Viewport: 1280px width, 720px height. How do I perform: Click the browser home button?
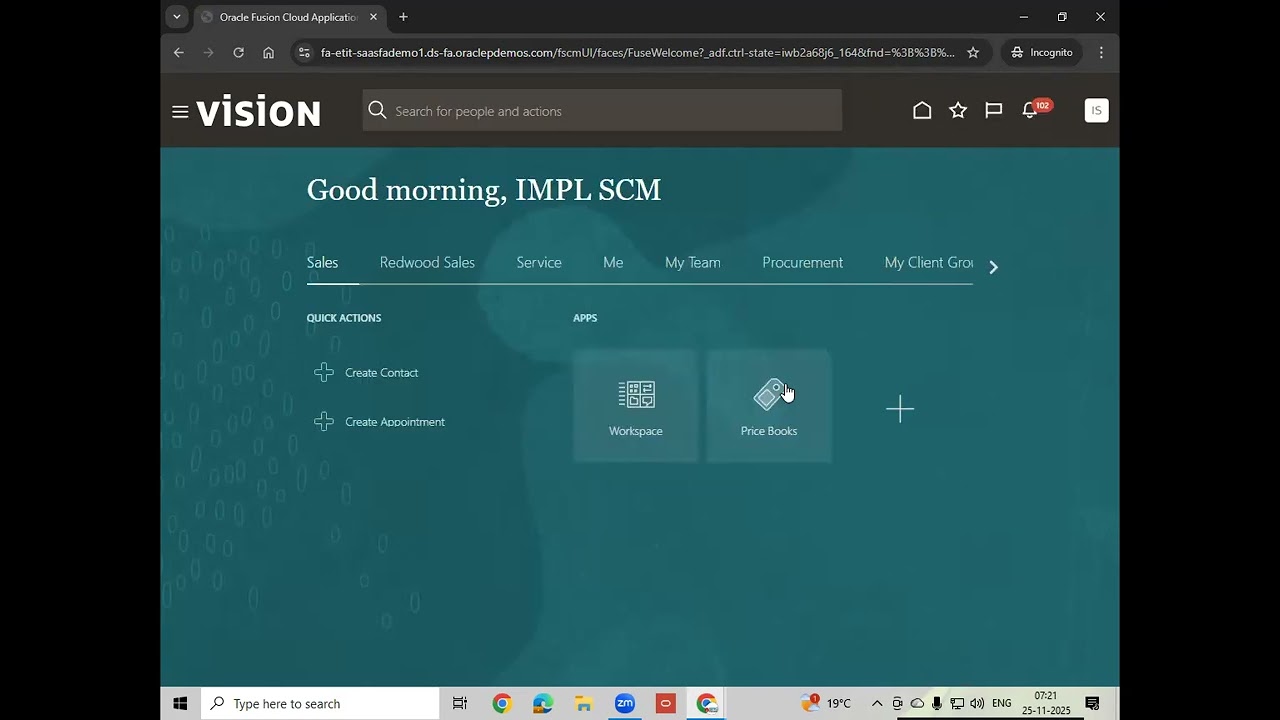coord(269,53)
